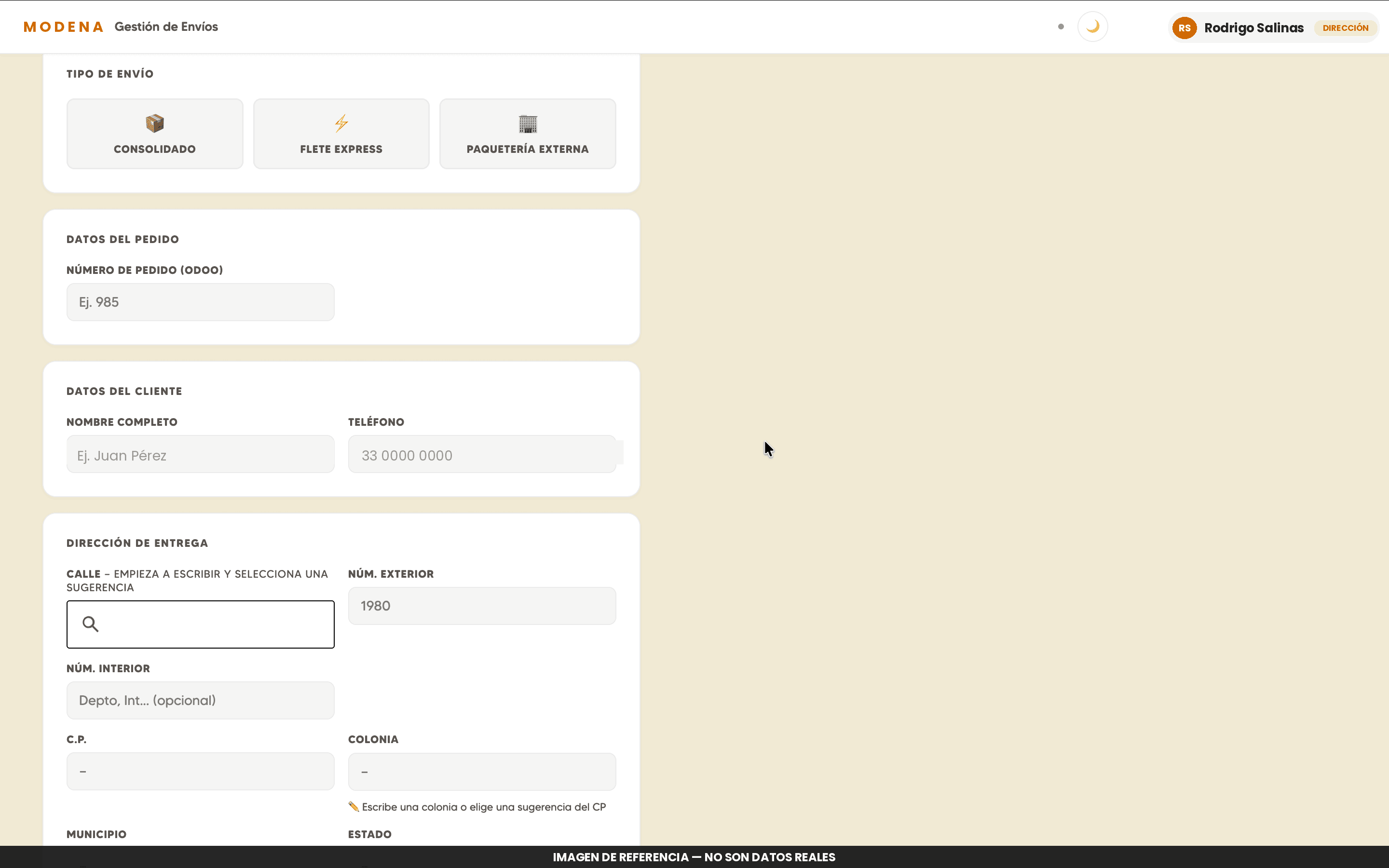
Task: Click the MODENA logo
Action: click(x=64, y=27)
